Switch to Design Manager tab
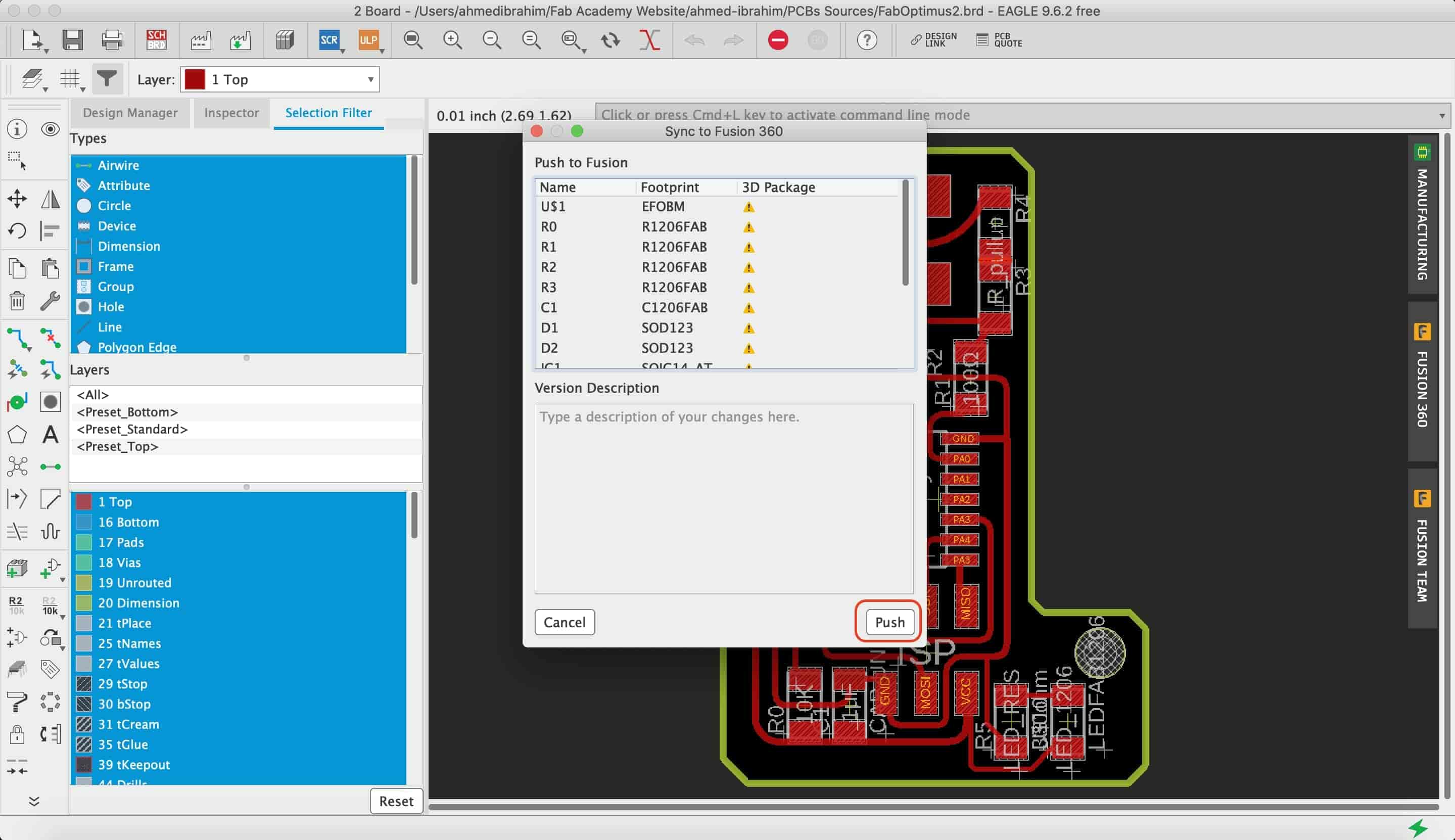 (x=131, y=111)
